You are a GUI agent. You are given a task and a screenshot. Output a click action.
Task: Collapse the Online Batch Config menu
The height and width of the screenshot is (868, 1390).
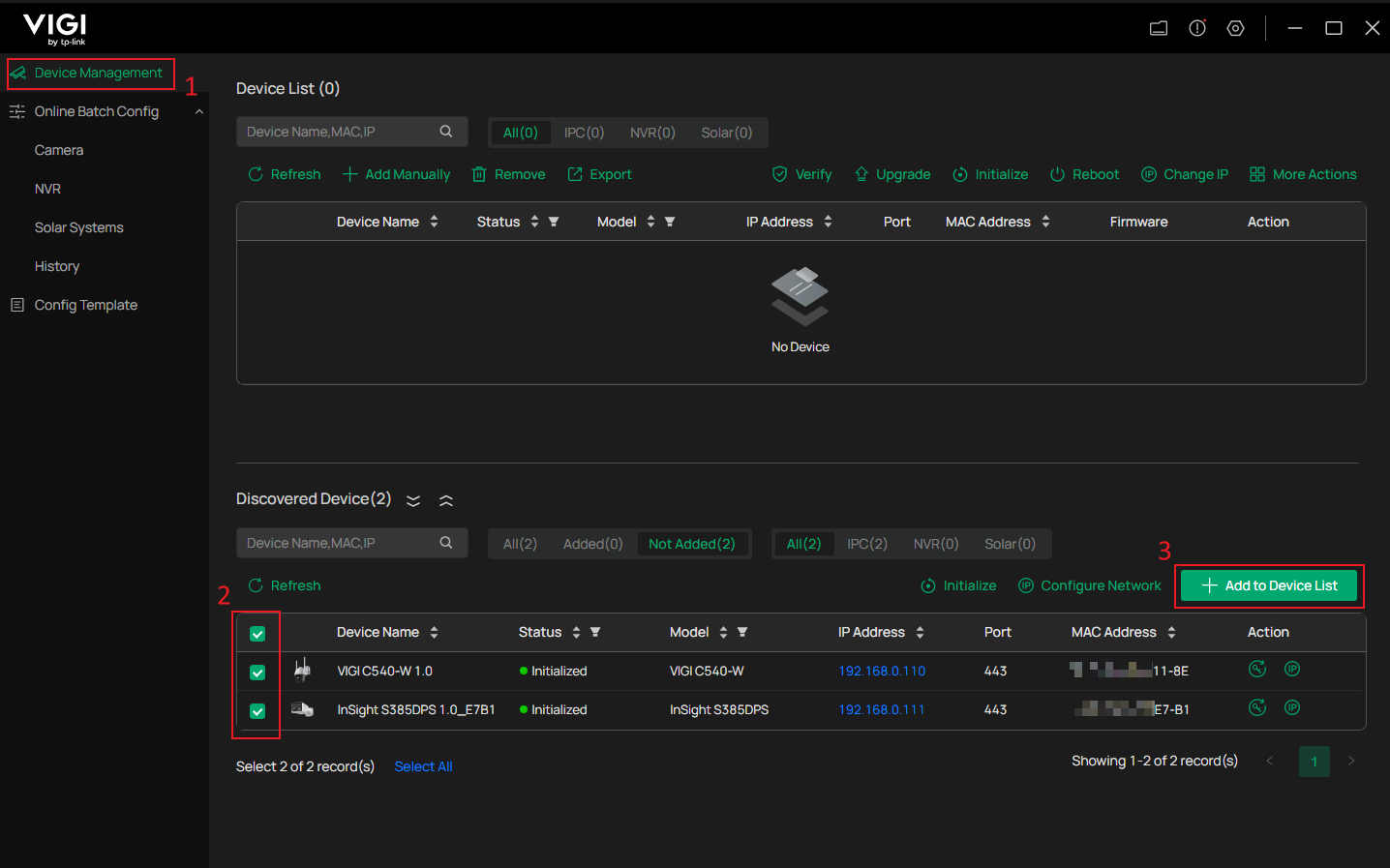pos(198,111)
